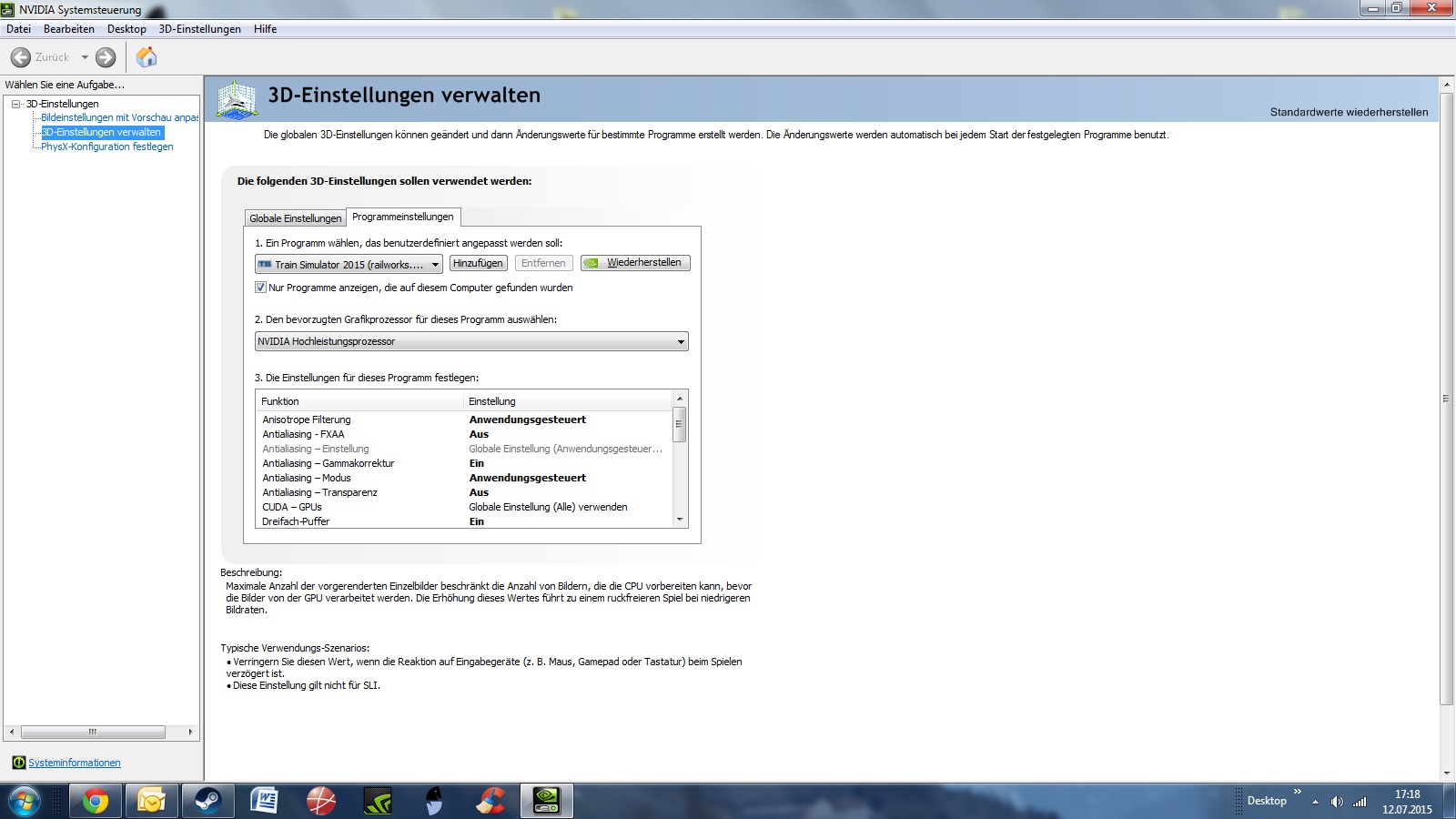Open the Datei menu
1456x819 pixels.
click(x=18, y=29)
